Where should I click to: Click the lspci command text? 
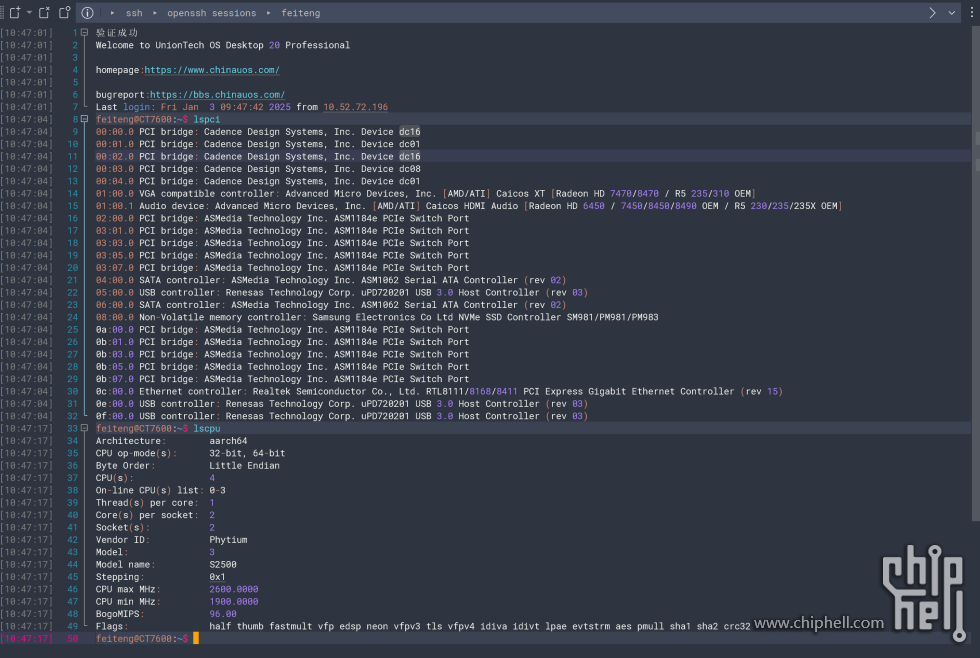[207, 119]
